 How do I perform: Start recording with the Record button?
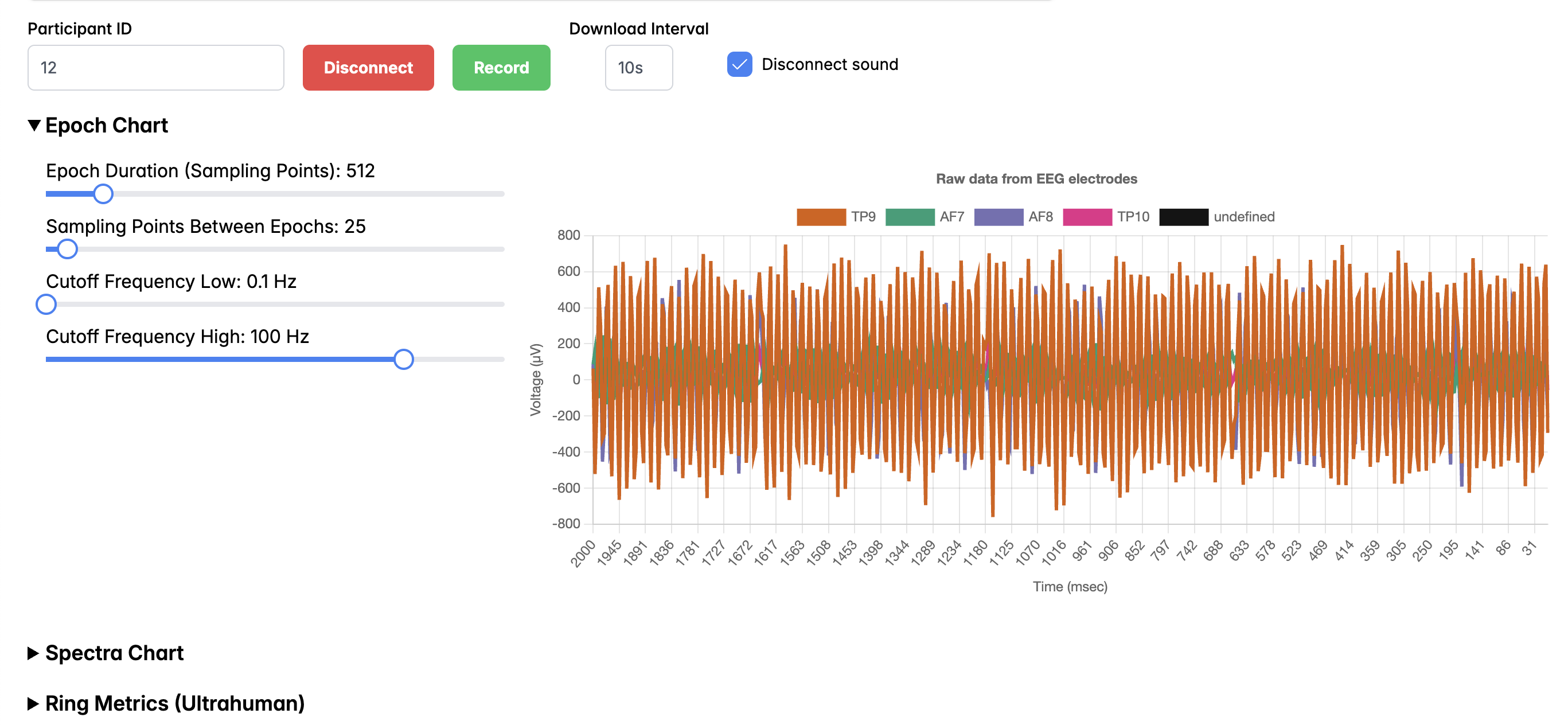(501, 68)
